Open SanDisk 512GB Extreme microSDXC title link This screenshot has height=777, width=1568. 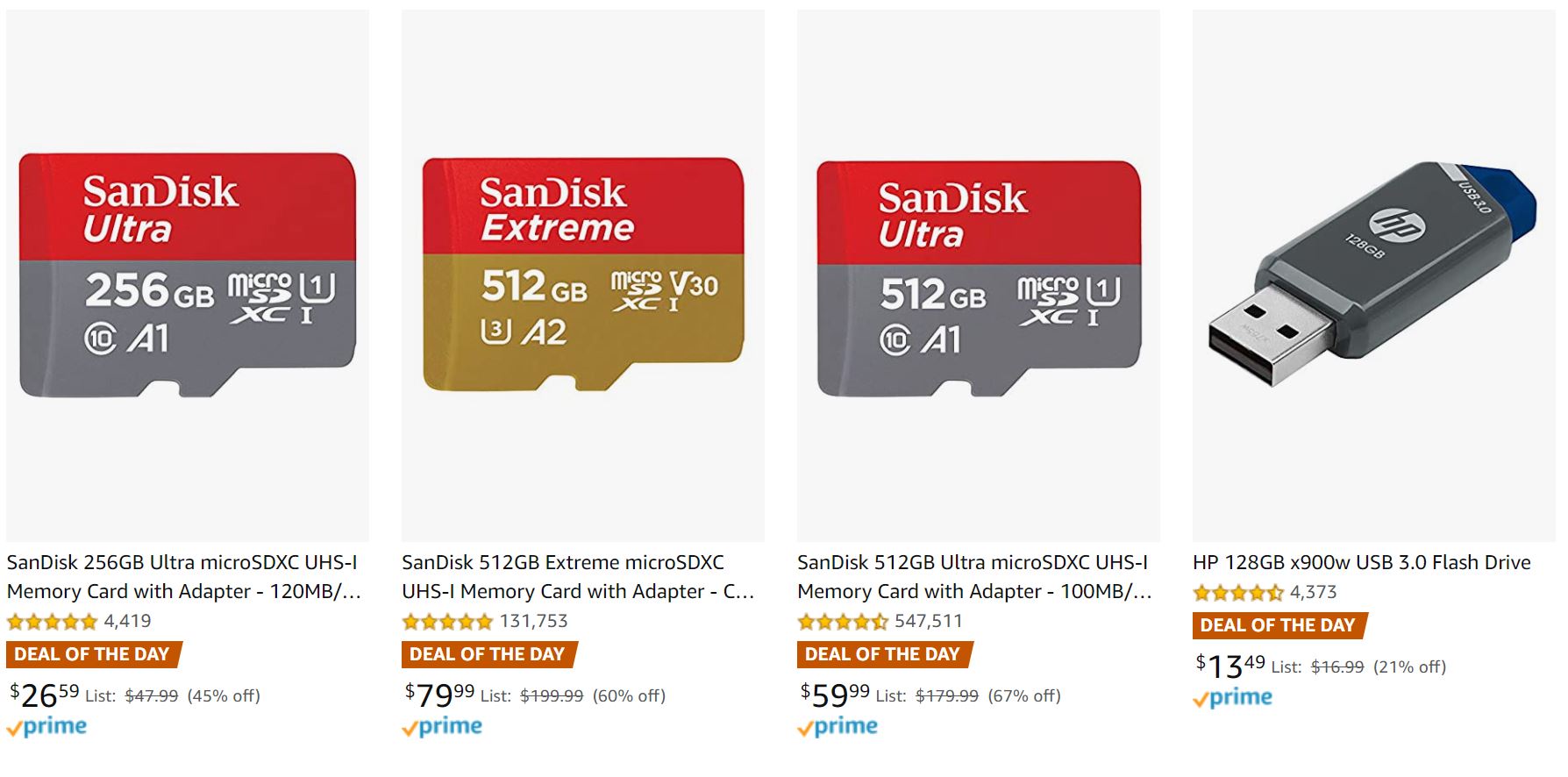(x=578, y=577)
